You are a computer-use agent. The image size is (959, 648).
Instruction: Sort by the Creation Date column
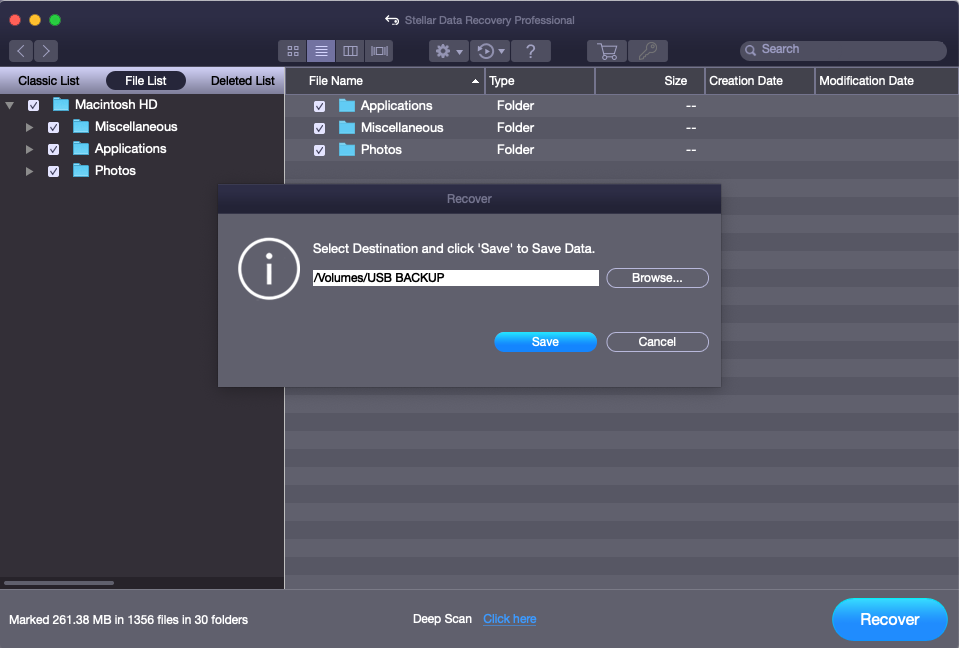tap(760, 81)
